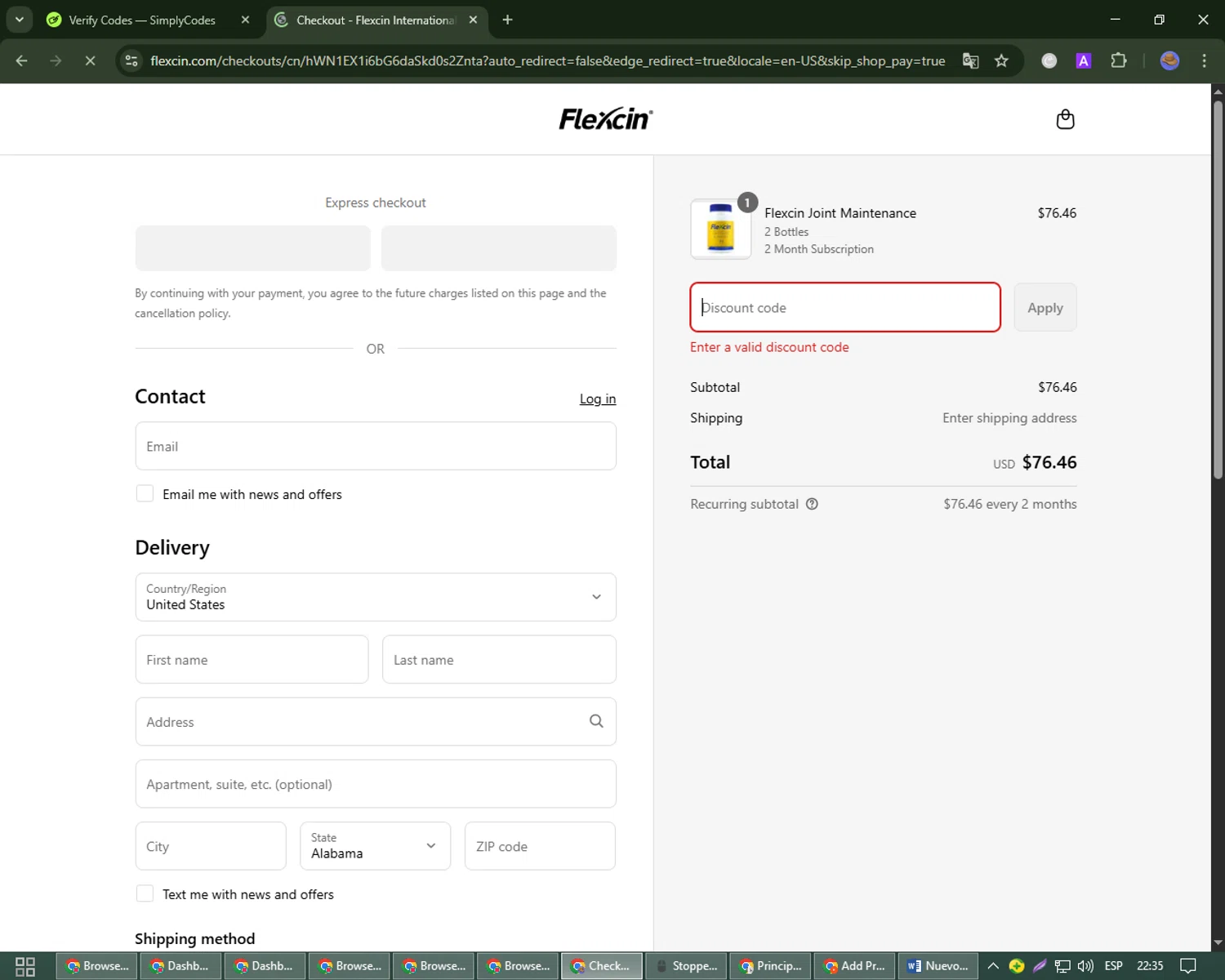Open the Chrome profile avatar

tap(1169, 60)
